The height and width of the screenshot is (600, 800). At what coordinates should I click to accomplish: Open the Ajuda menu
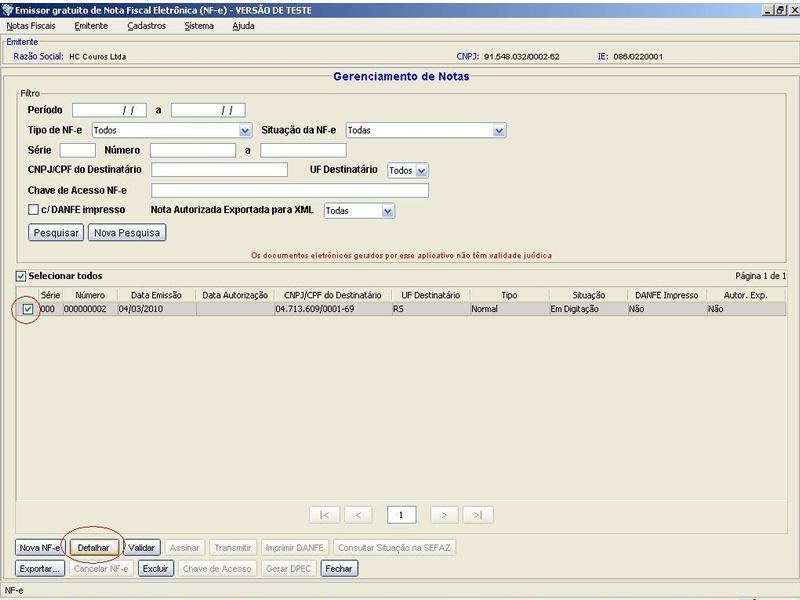[243, 26]
